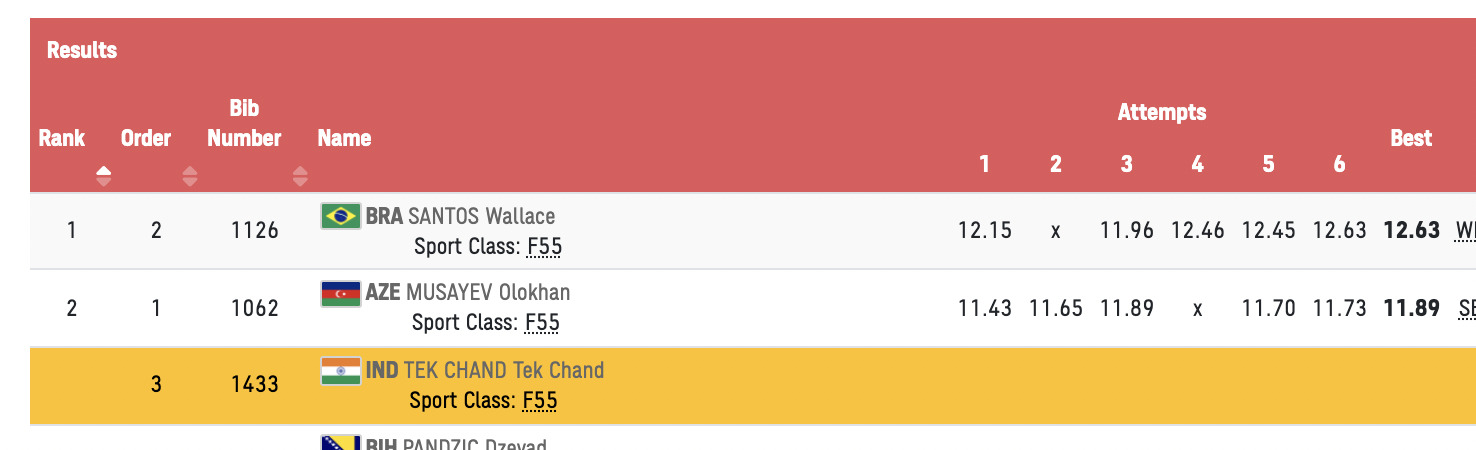Viewport: 1476px width, 450px height.
Task: Open athlete TEK CHAND Tek Chand
Action: [x=504, y=371]
